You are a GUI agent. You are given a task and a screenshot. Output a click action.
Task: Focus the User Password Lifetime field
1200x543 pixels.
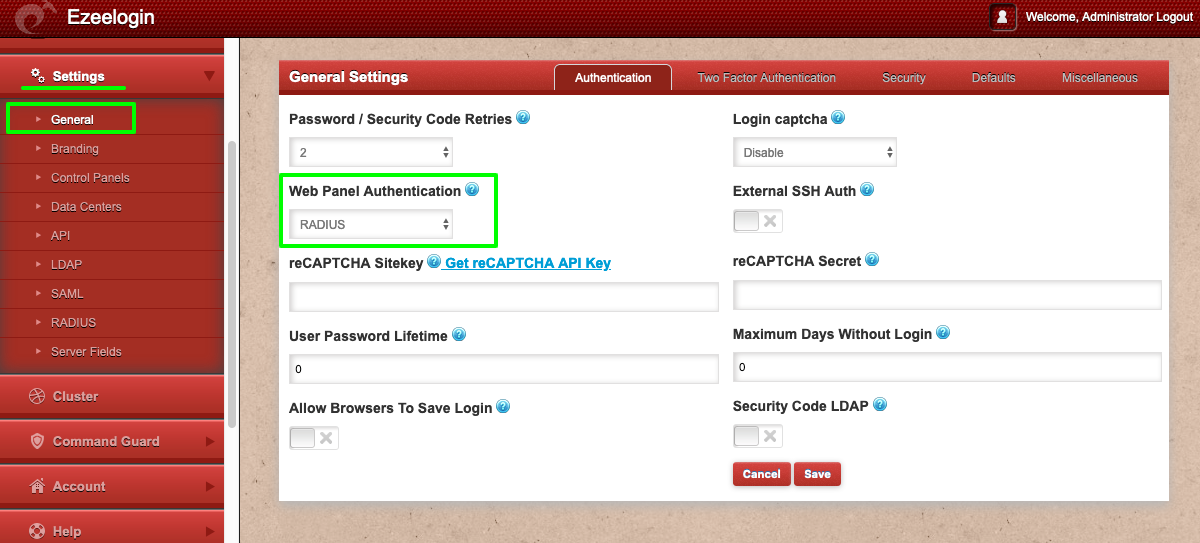coord(504,369)
